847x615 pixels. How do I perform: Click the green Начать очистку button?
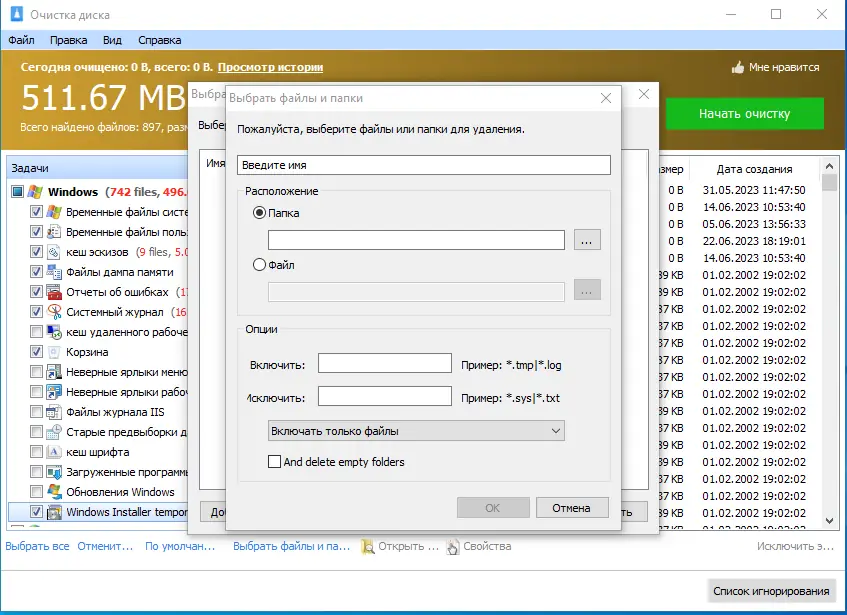744,113
